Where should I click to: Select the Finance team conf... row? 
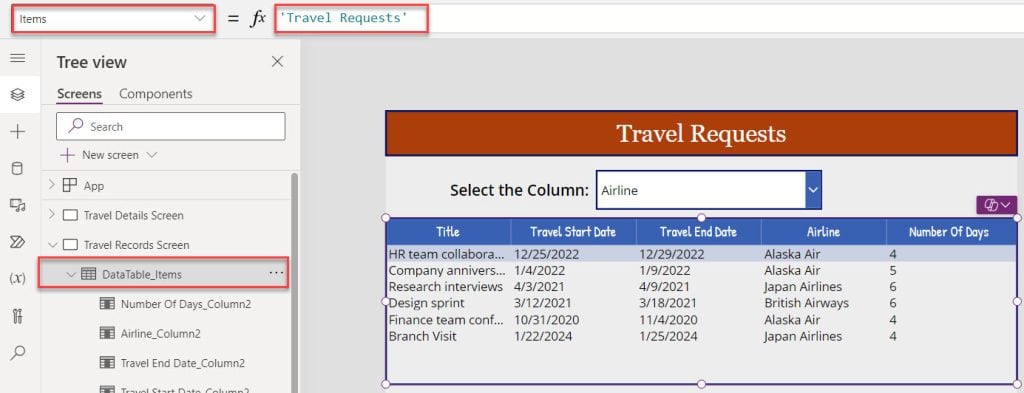(701, 320)
